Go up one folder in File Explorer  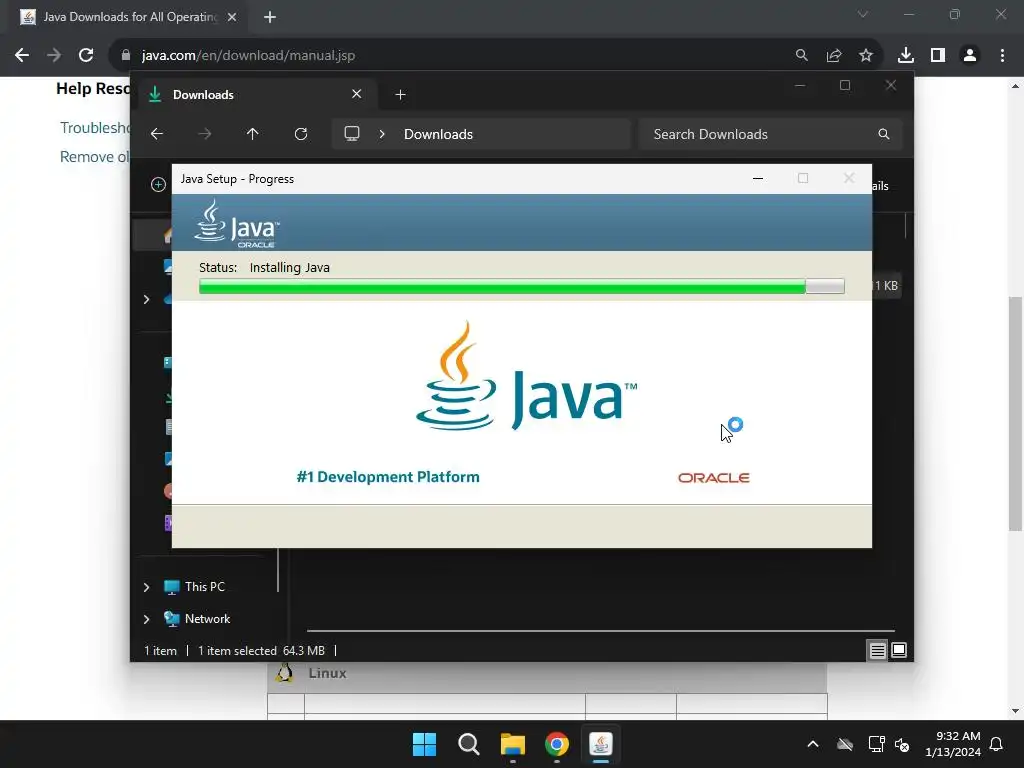click(253, 134)
